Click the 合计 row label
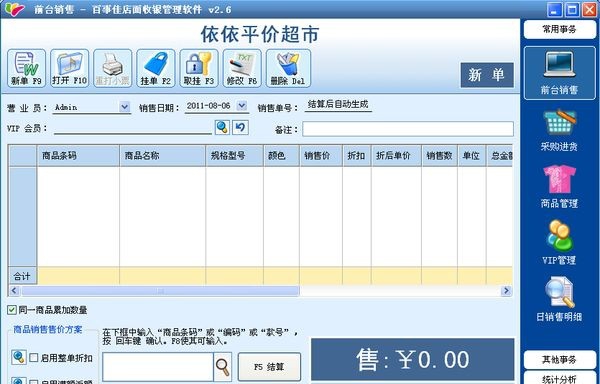 (22, 276)
